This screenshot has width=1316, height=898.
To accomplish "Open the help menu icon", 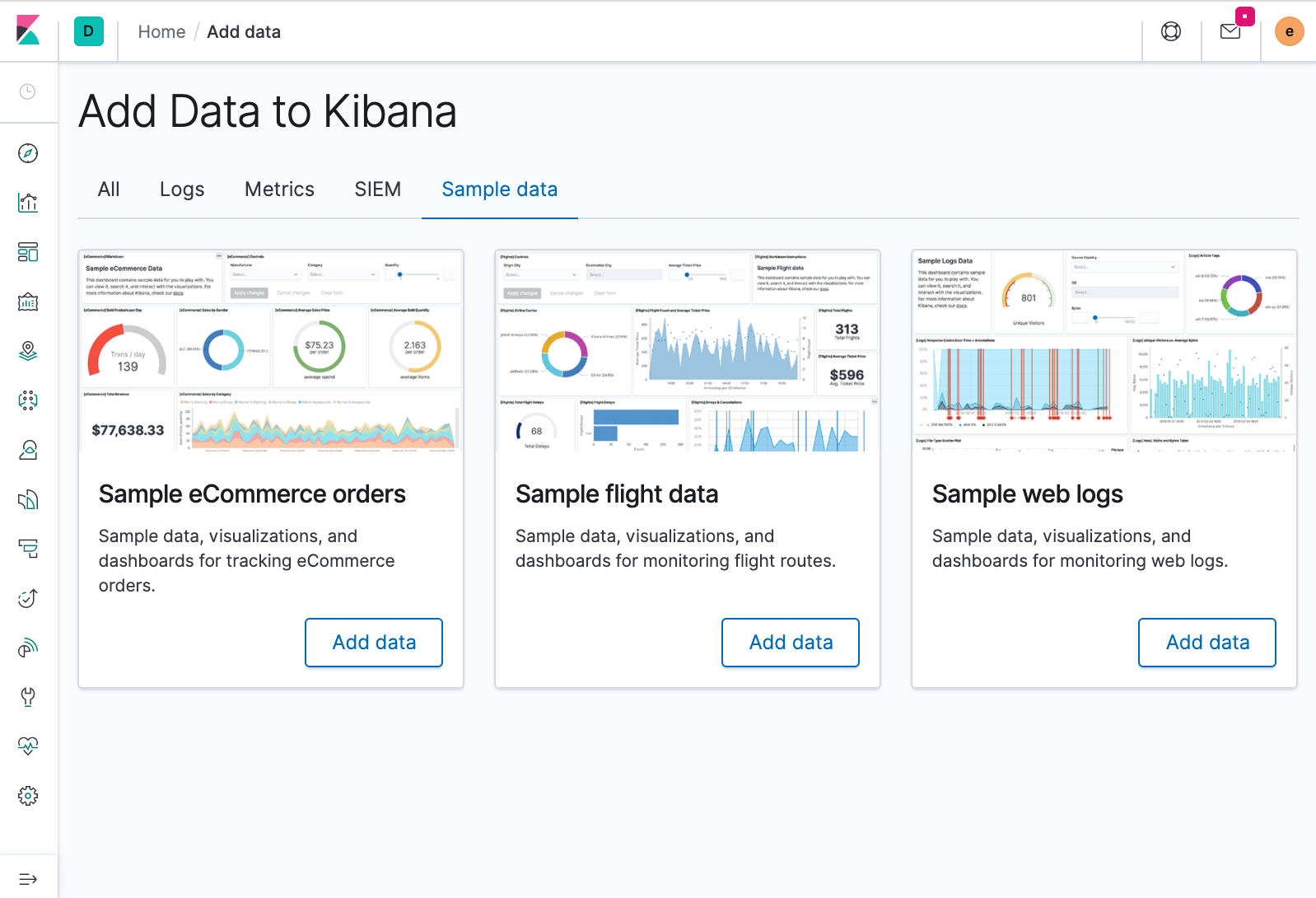I will (1171, 31).
